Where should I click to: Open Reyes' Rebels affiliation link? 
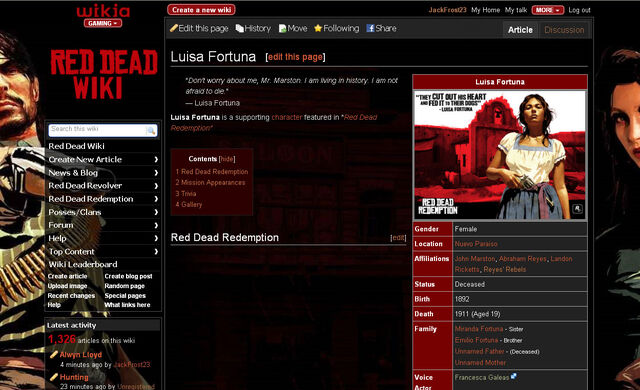[504, 269]
